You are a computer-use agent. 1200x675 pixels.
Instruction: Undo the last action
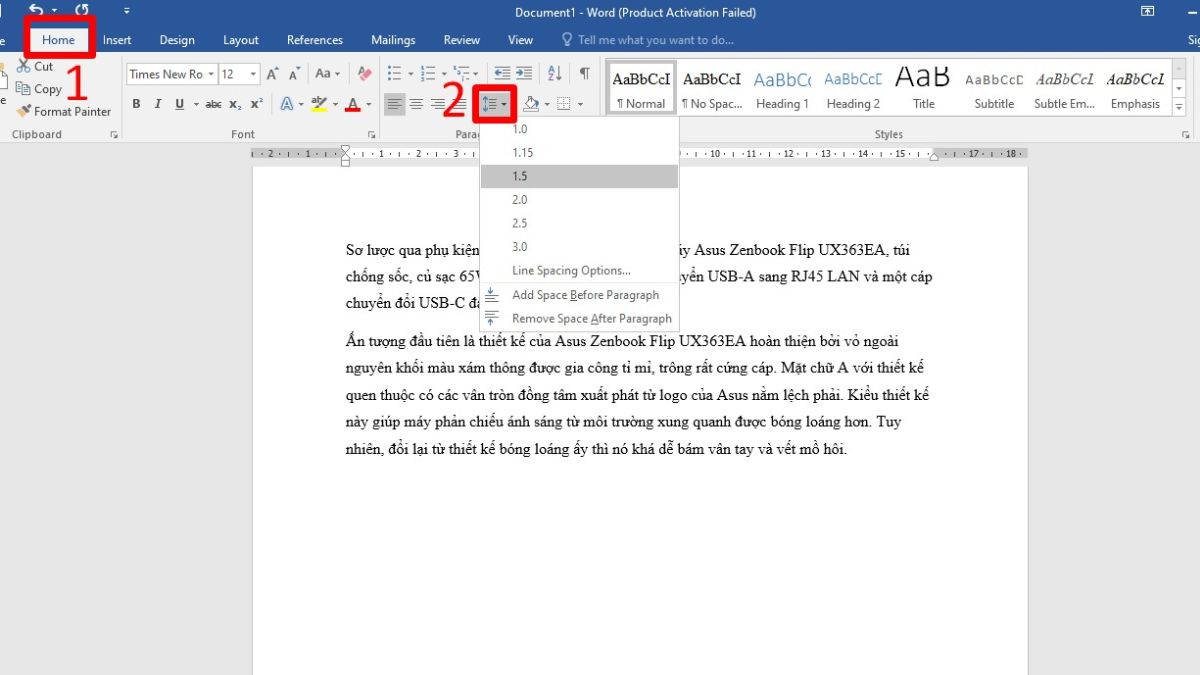37,11
